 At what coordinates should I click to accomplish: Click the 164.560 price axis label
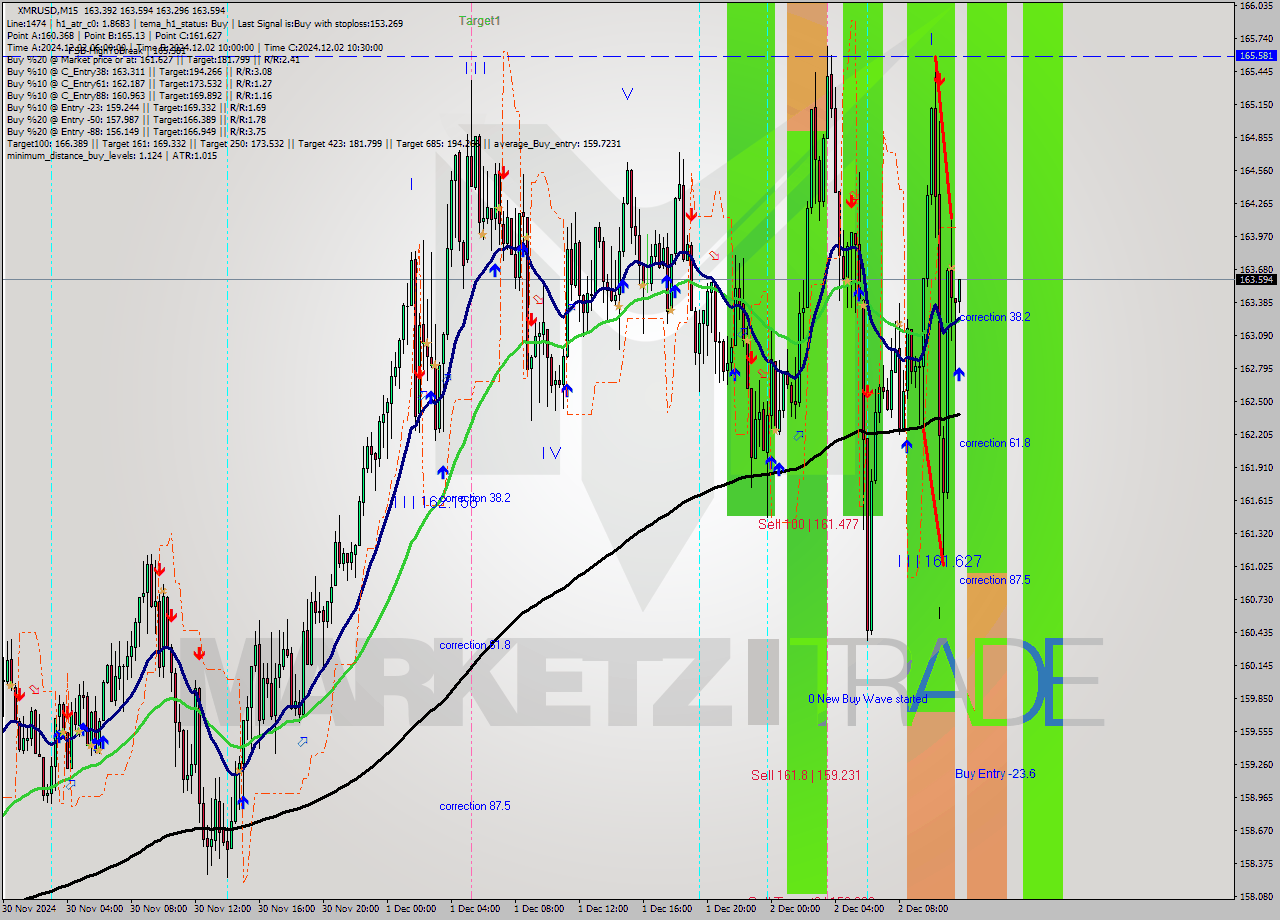tap(1256, 171)
